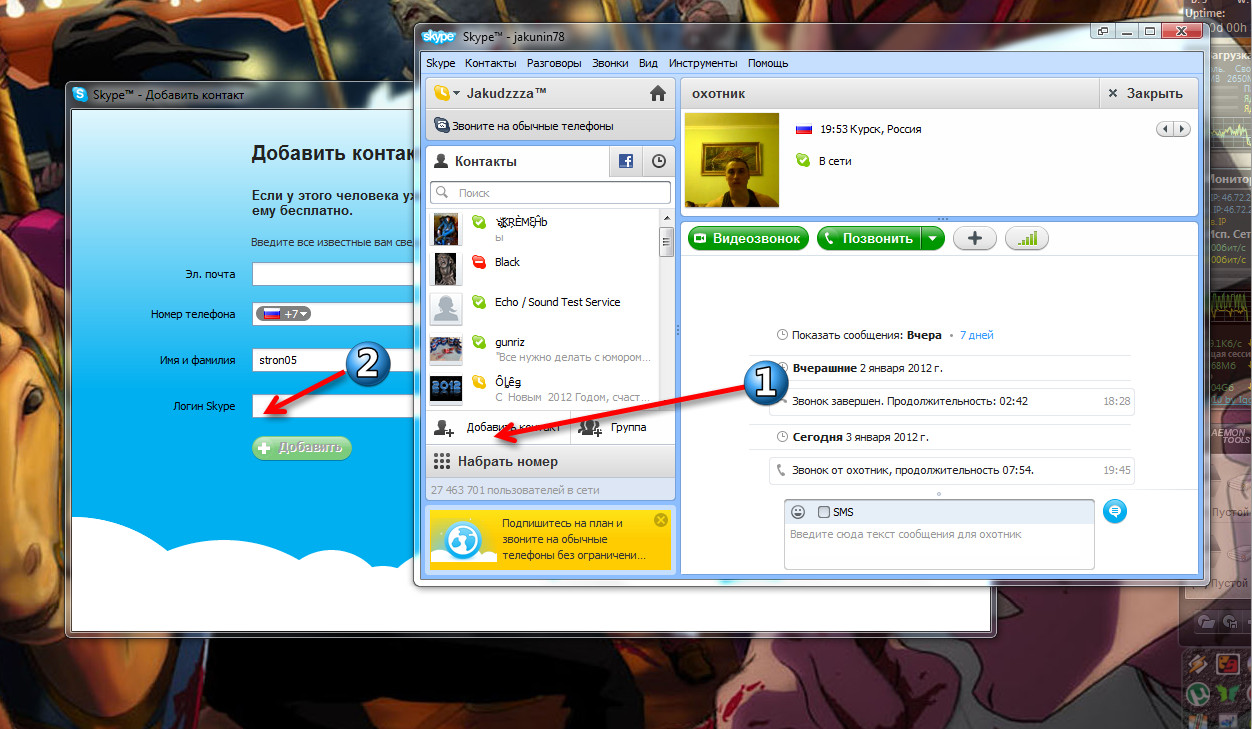Image resolution: width=1252 pixels, height=729 pixels.
Task: Show messages from Вчера
Action: coord(924,336)
